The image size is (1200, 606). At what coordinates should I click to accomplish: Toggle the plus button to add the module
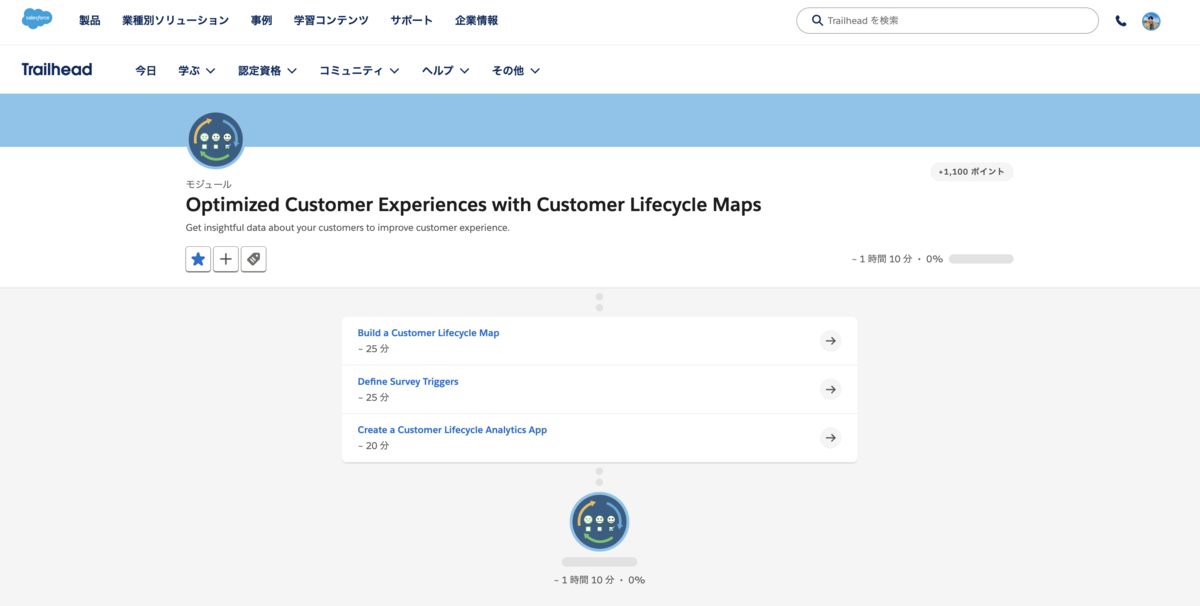(x=226, y=259)
